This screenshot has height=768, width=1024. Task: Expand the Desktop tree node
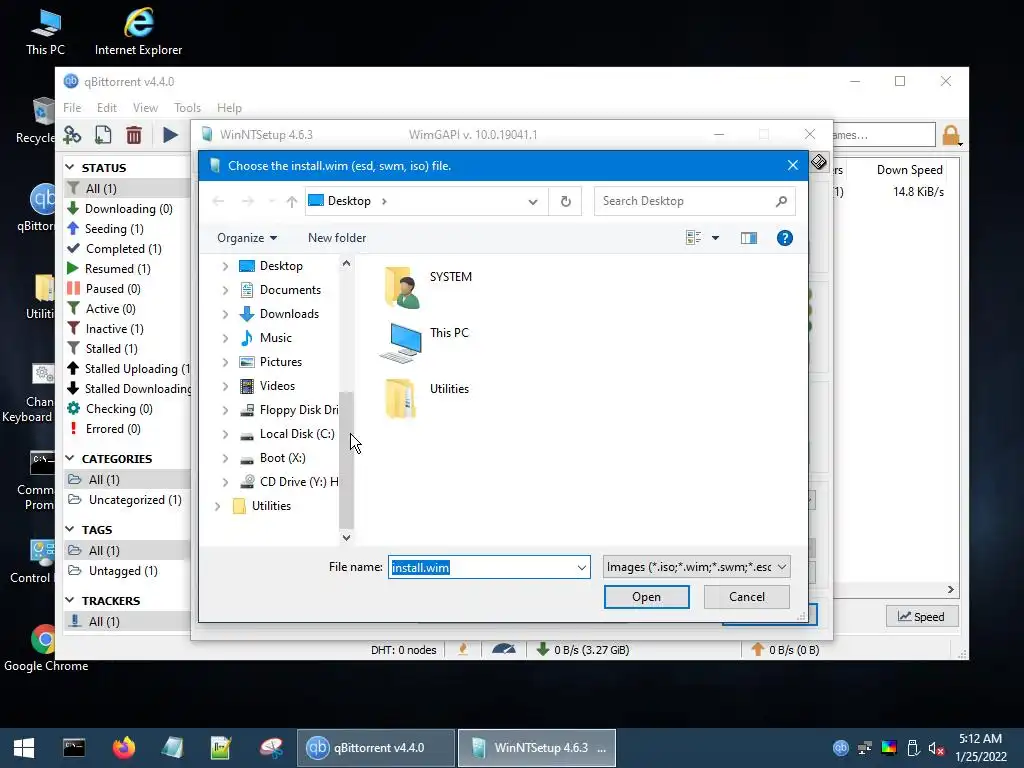[x=225, y=266]
